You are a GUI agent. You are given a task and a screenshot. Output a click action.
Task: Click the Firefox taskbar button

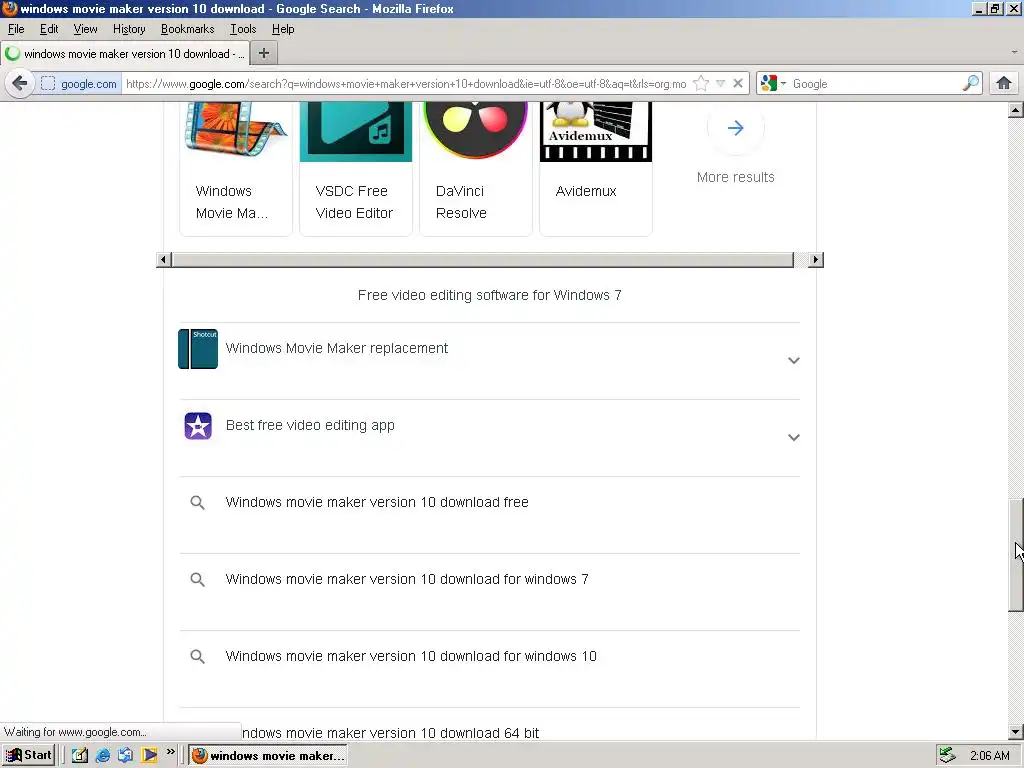coord(268,756)
